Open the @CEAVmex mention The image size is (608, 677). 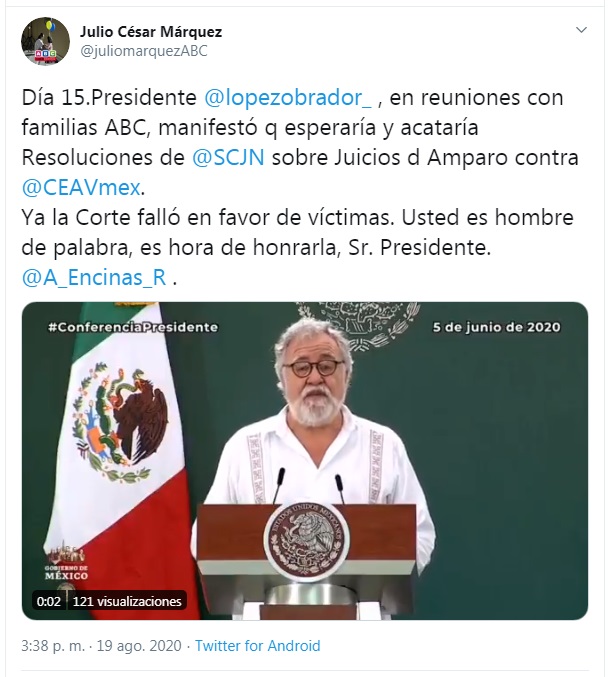[81, 188]
